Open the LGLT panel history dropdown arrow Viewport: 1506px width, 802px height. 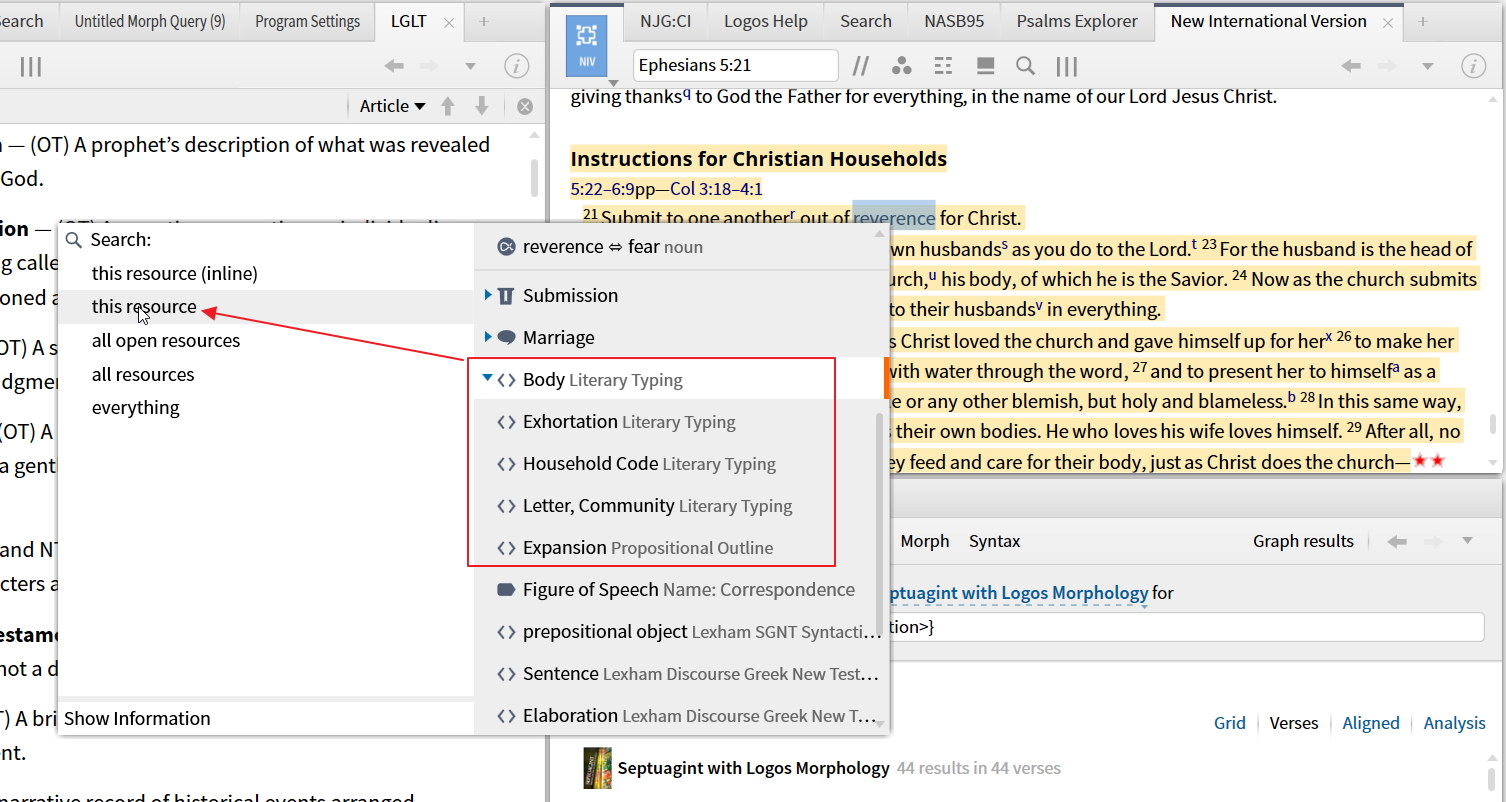pyautogui.click(x=470, y=67)
